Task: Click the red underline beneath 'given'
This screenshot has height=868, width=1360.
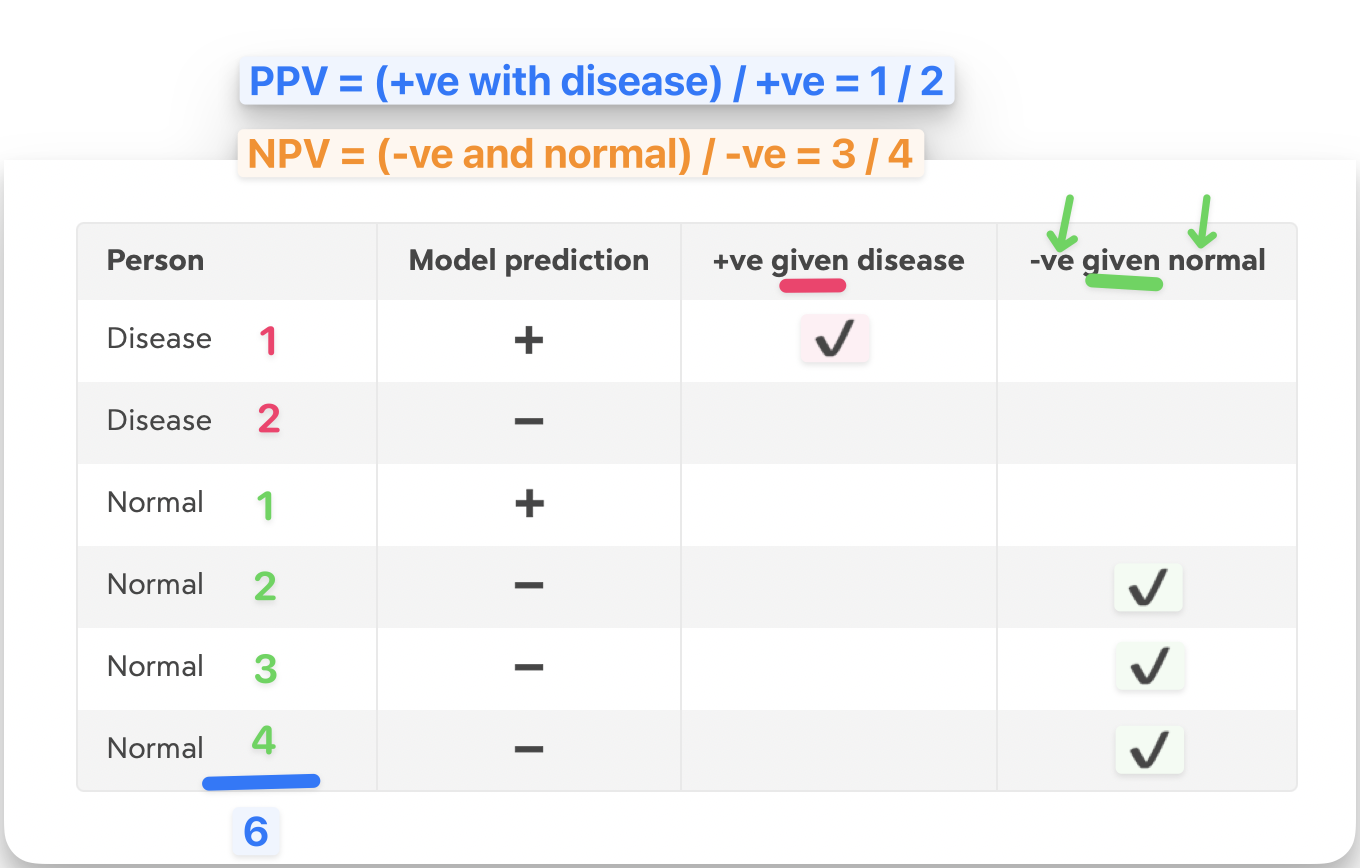Action: coord(812,286)
